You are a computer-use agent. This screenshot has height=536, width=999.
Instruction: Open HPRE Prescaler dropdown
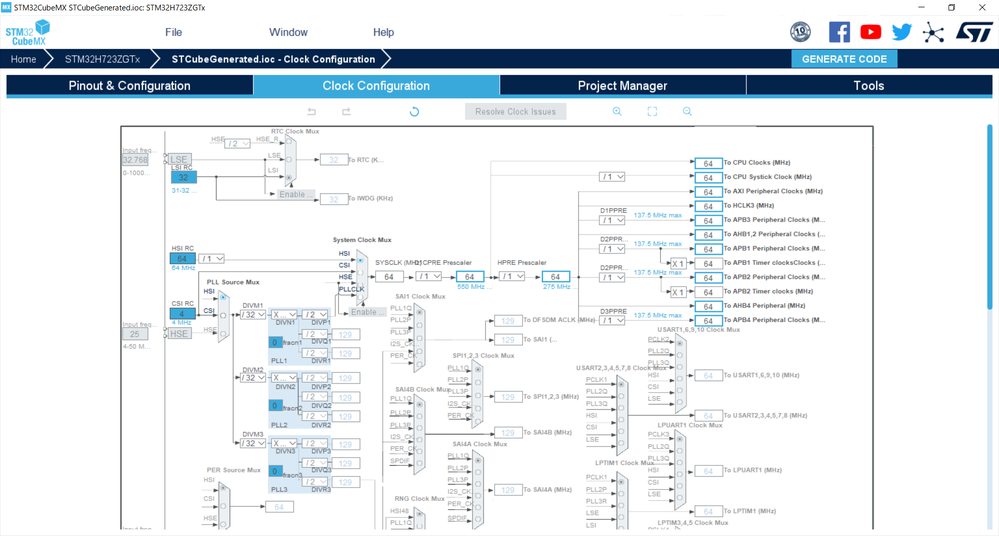[512, 277]
